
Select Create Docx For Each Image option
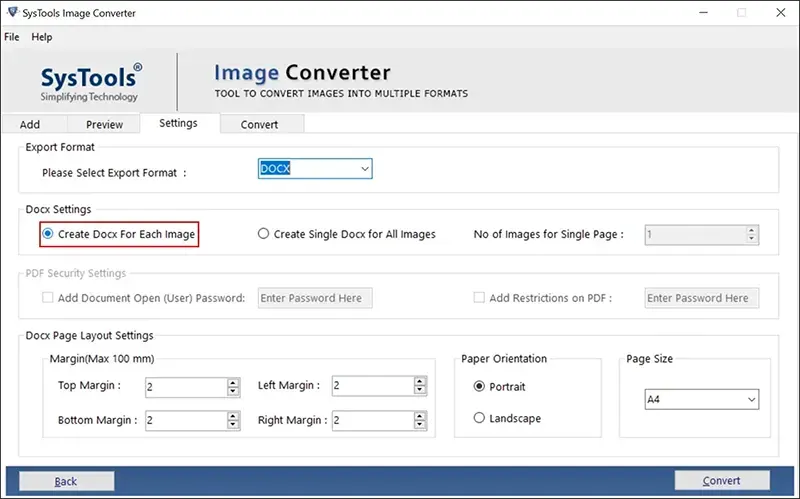click(x=48, y=234)
